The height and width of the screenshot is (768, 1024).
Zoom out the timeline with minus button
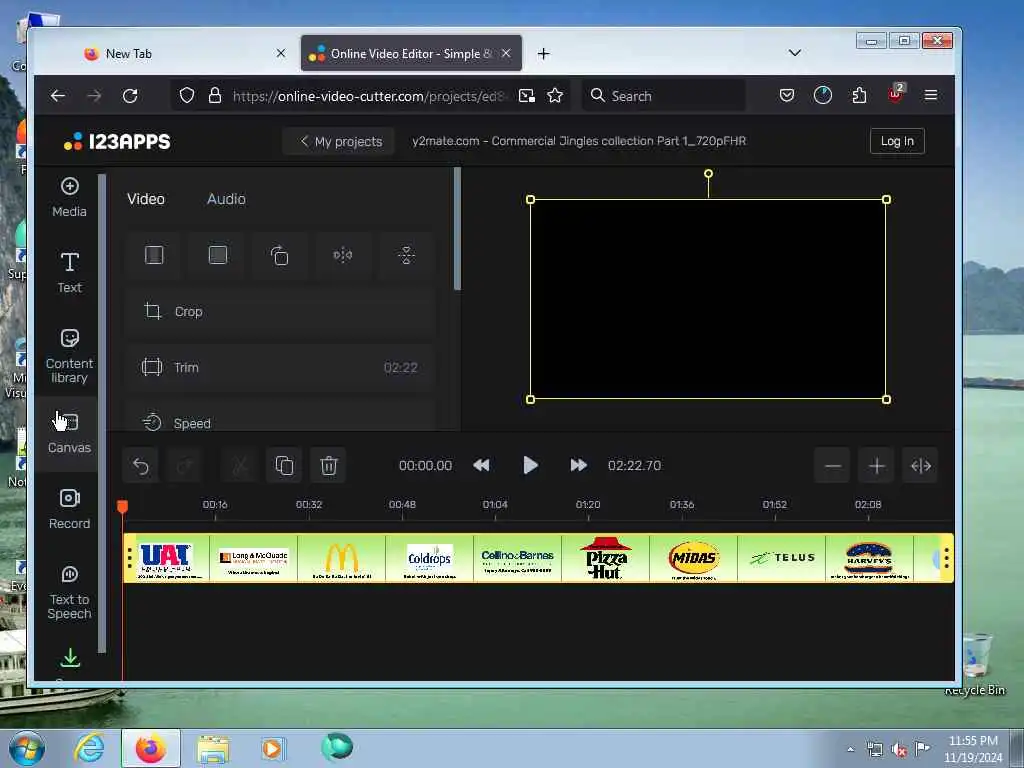click(832, 466)
